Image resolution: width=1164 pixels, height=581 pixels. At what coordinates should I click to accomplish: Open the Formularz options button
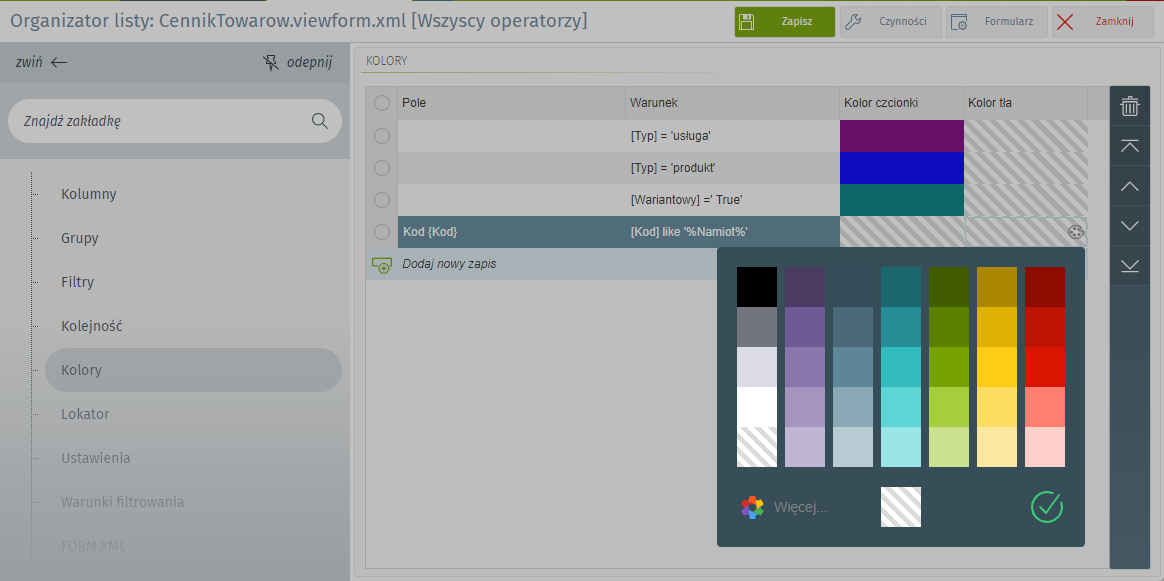point(997,22)
